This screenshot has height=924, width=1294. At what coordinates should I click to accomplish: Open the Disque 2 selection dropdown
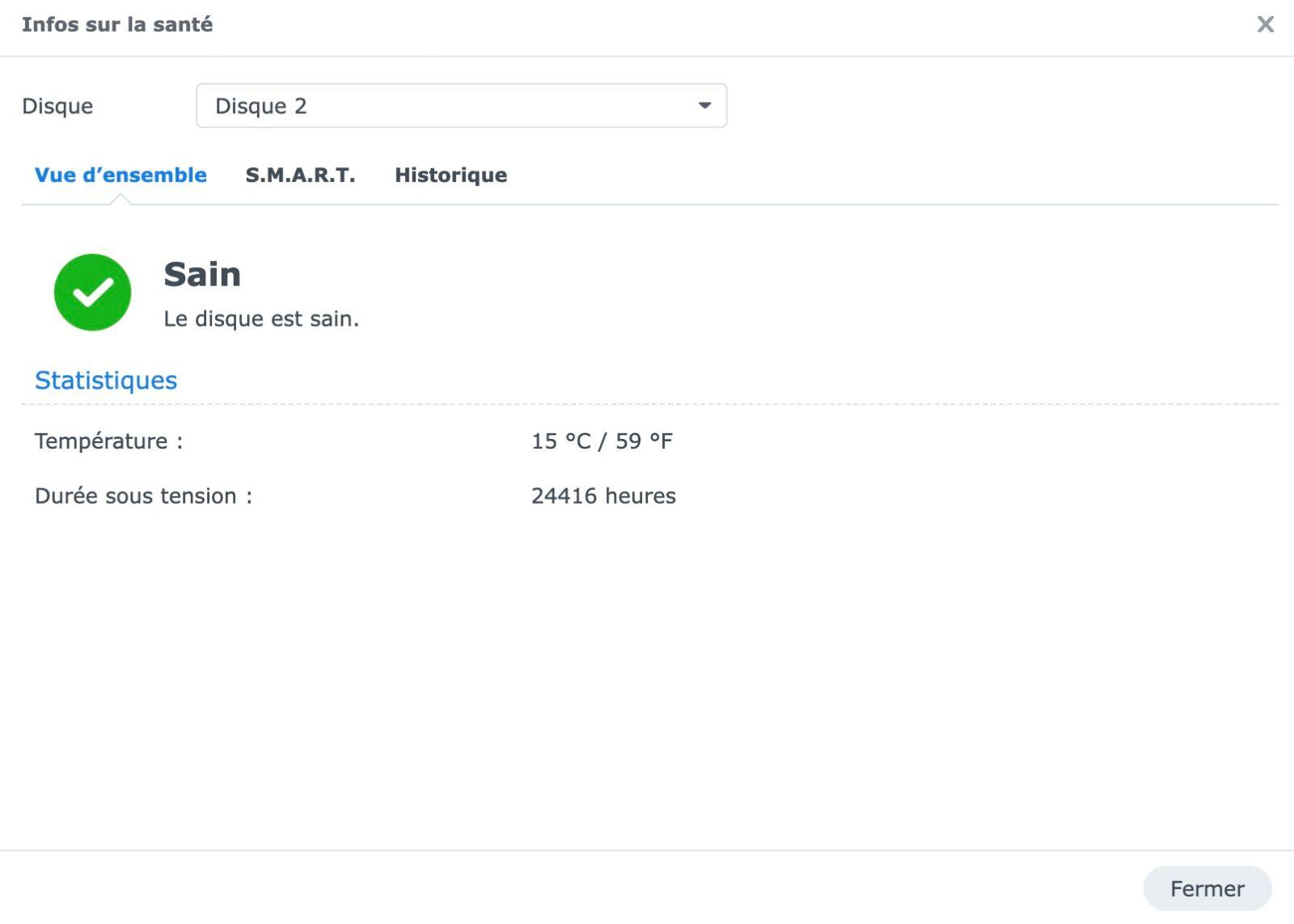coord(460,106)
